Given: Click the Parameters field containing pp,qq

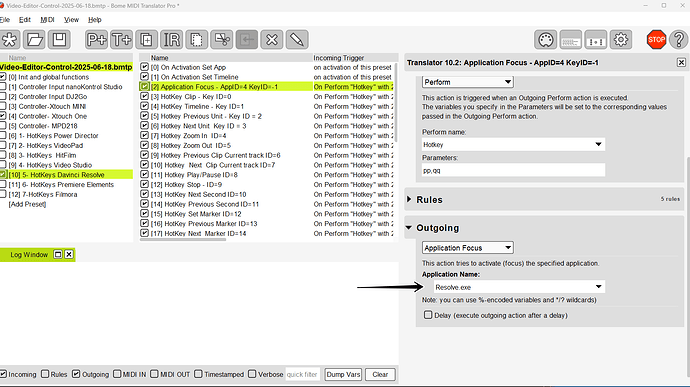Looking at the screenshot, I should click(x=513, y=170).
